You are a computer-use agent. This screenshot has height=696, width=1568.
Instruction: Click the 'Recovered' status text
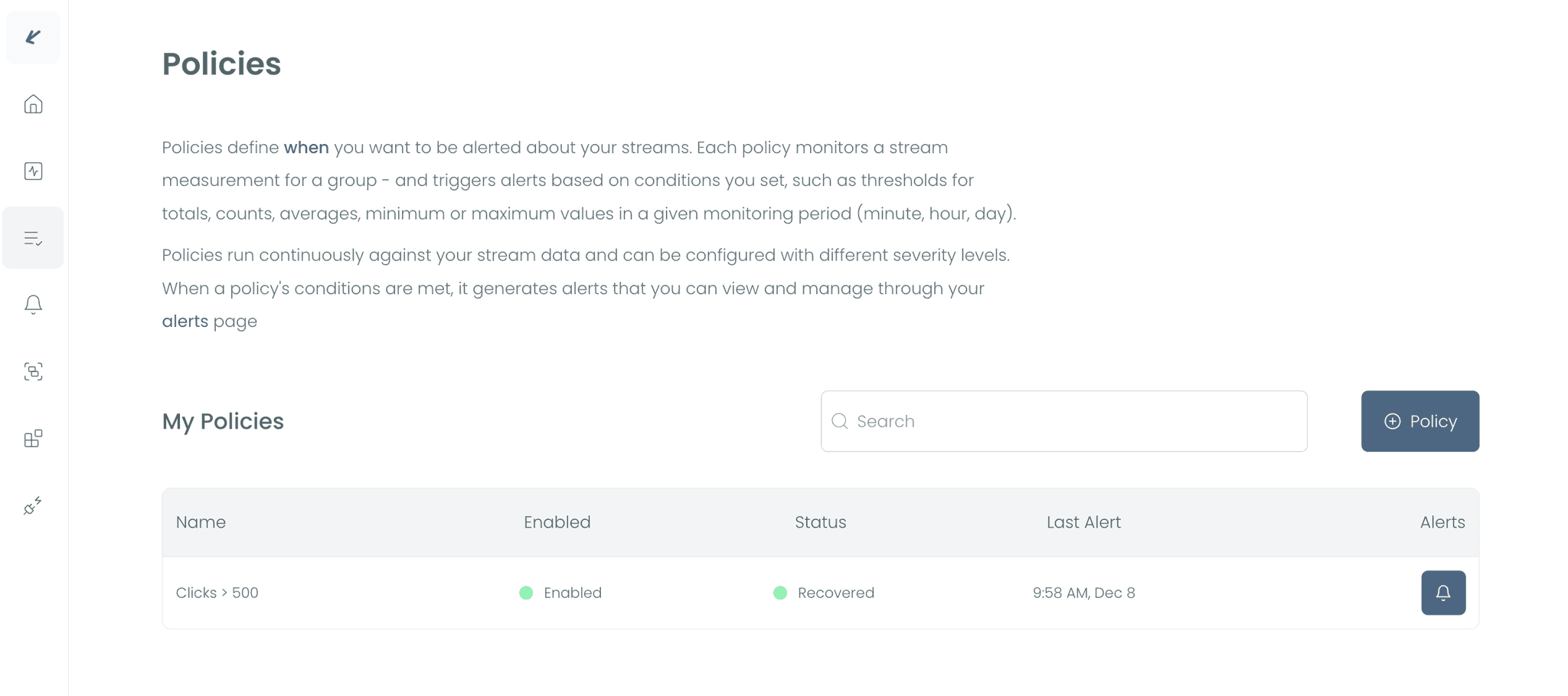coord(836,593)
